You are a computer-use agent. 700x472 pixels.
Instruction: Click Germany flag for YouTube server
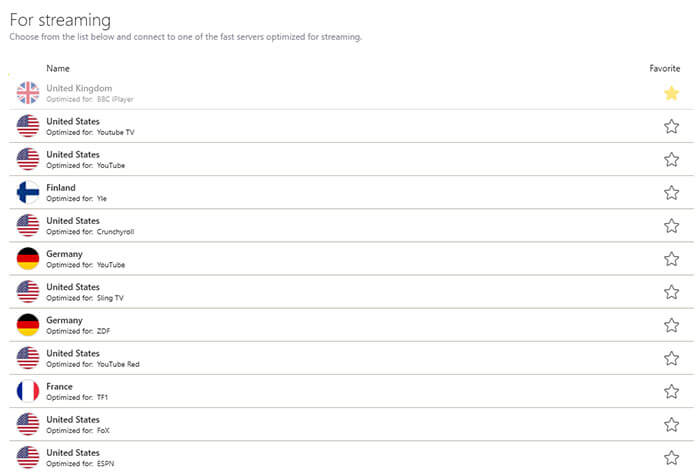tap(28, 259)
